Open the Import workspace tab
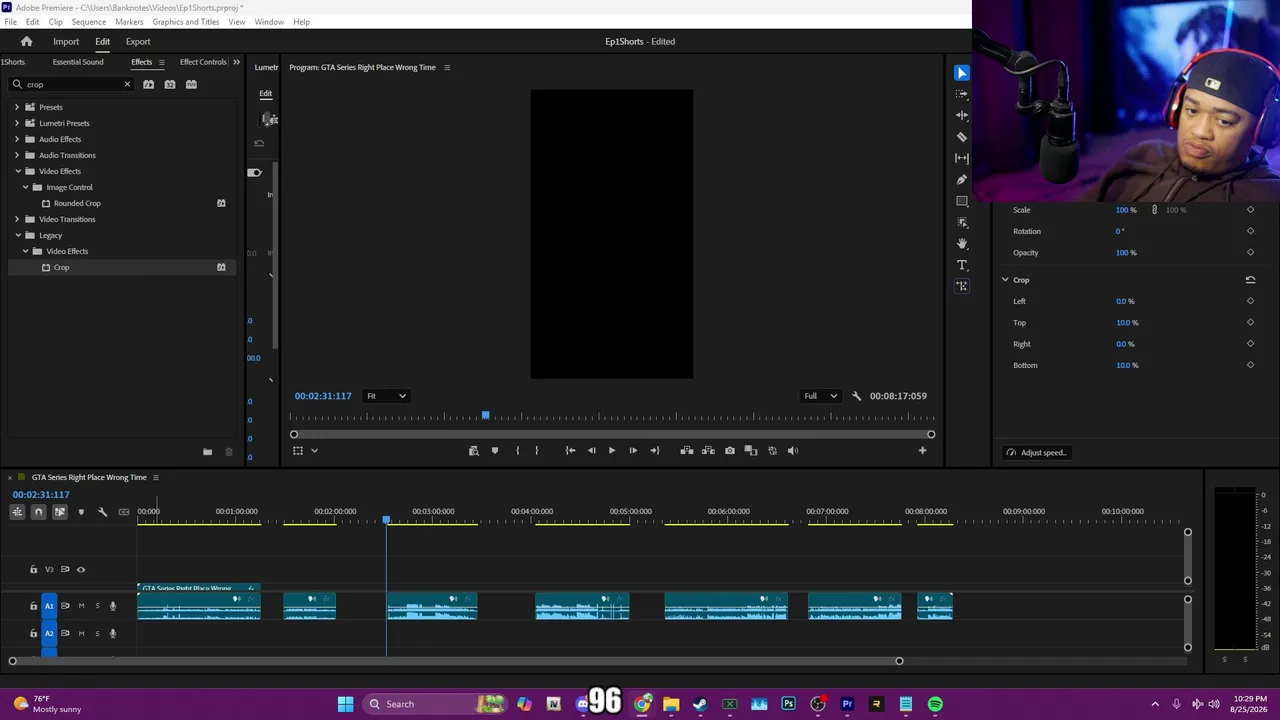 tap(66, 42)
